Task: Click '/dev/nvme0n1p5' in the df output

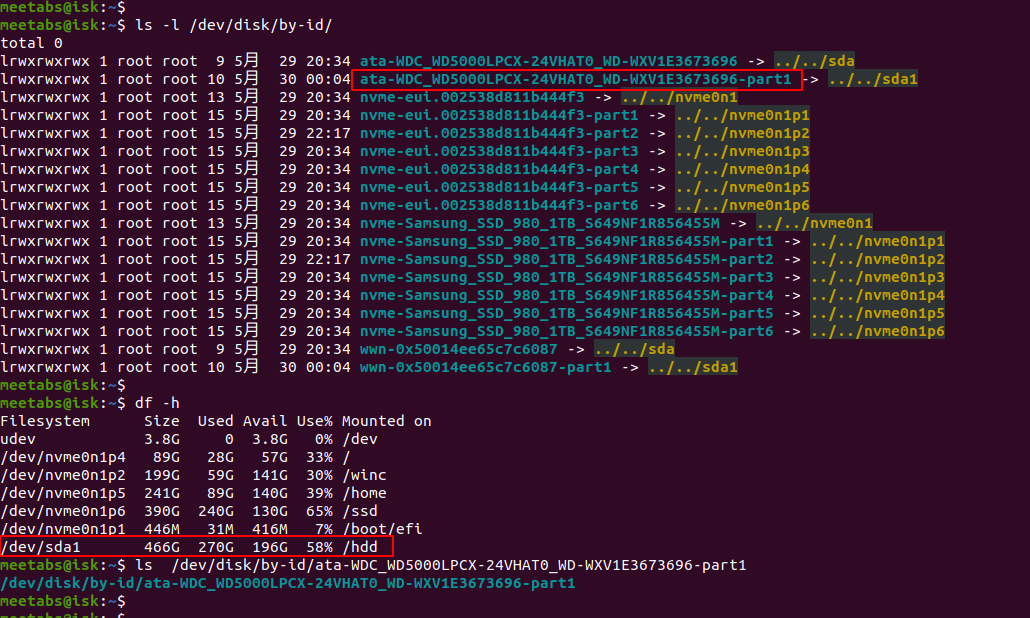Action: click(x=63, y=493)
